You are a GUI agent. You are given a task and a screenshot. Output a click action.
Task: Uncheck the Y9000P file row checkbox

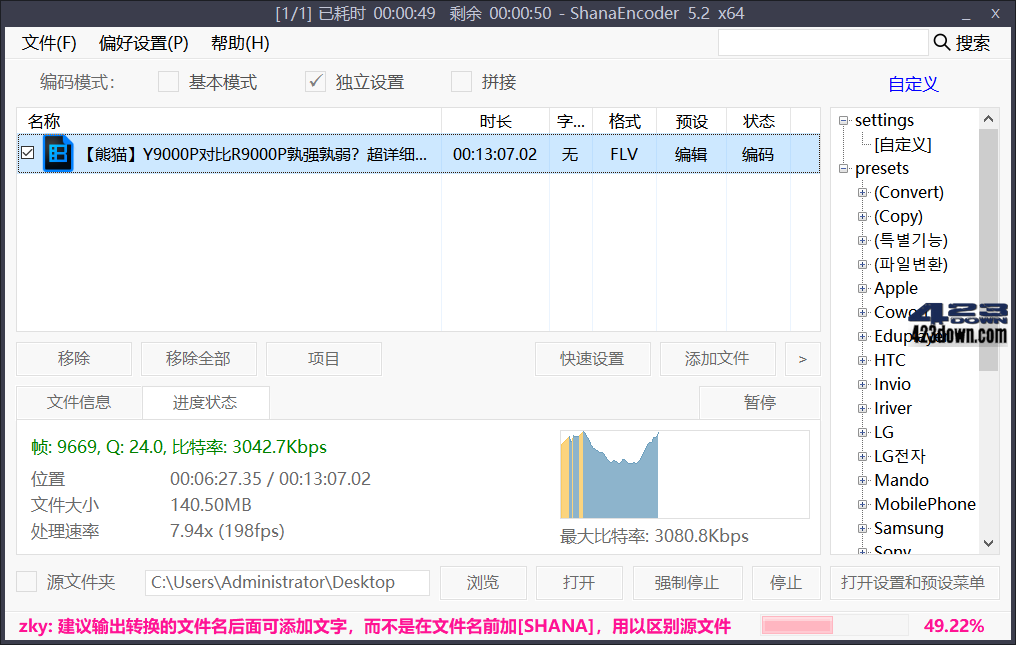pyautogui.click(x=27, y=154)
